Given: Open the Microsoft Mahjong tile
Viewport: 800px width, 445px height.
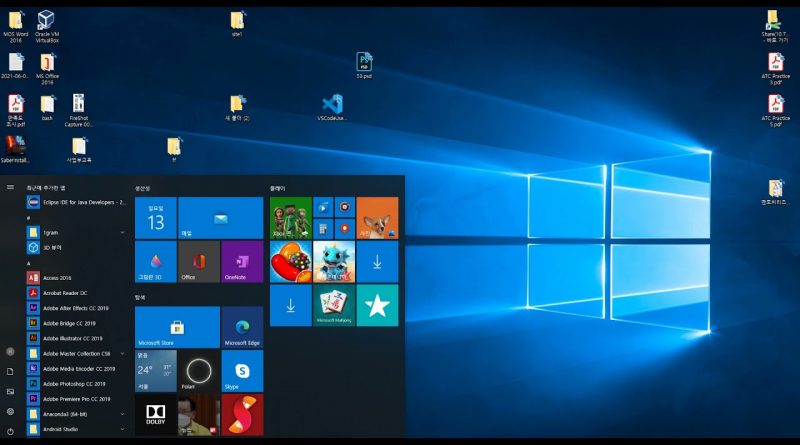Looking at the screenshot, I should click(334, 305).
